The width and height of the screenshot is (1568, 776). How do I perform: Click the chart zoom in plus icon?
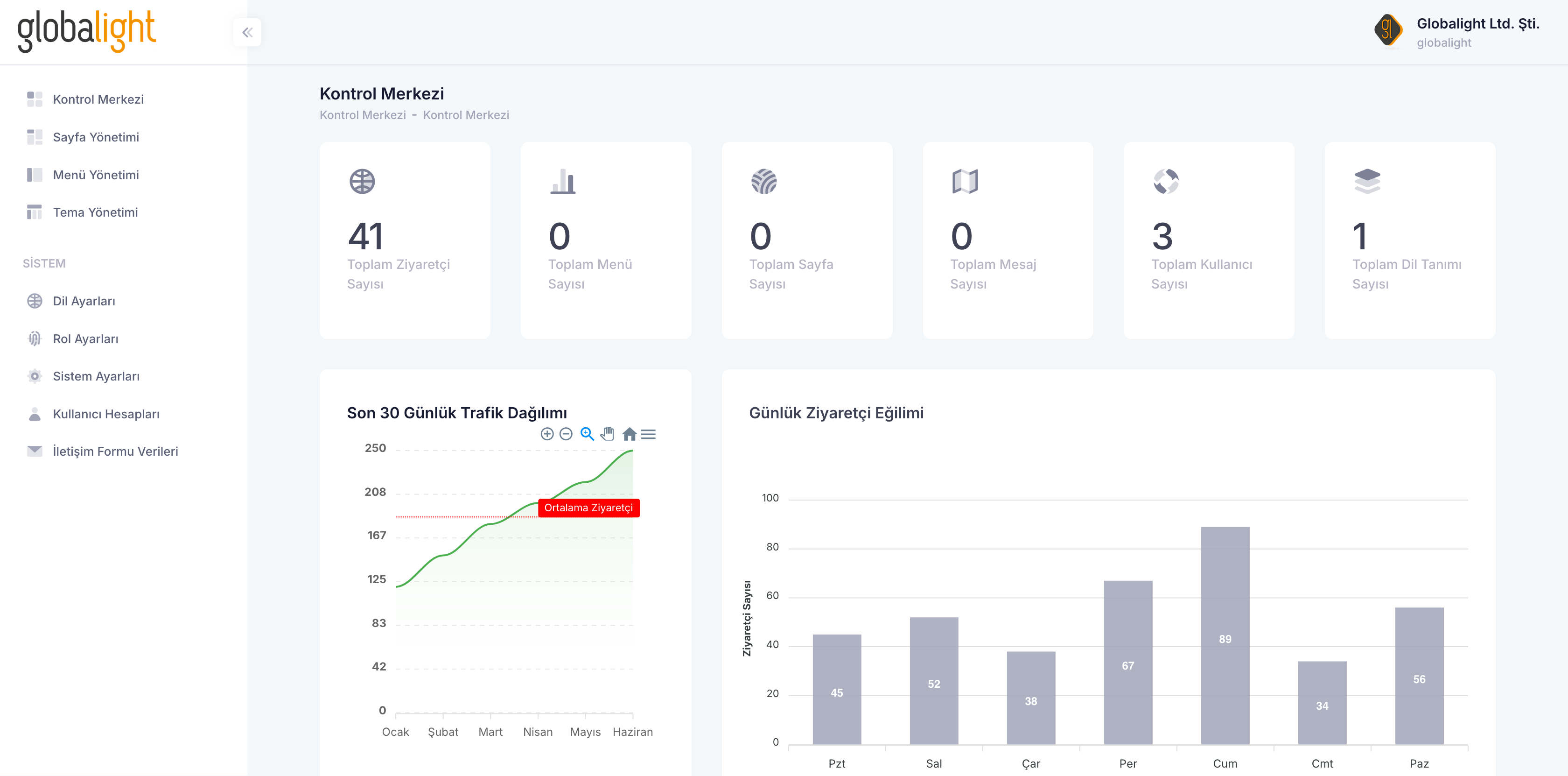pyautogui.click(x=546, y=434)
